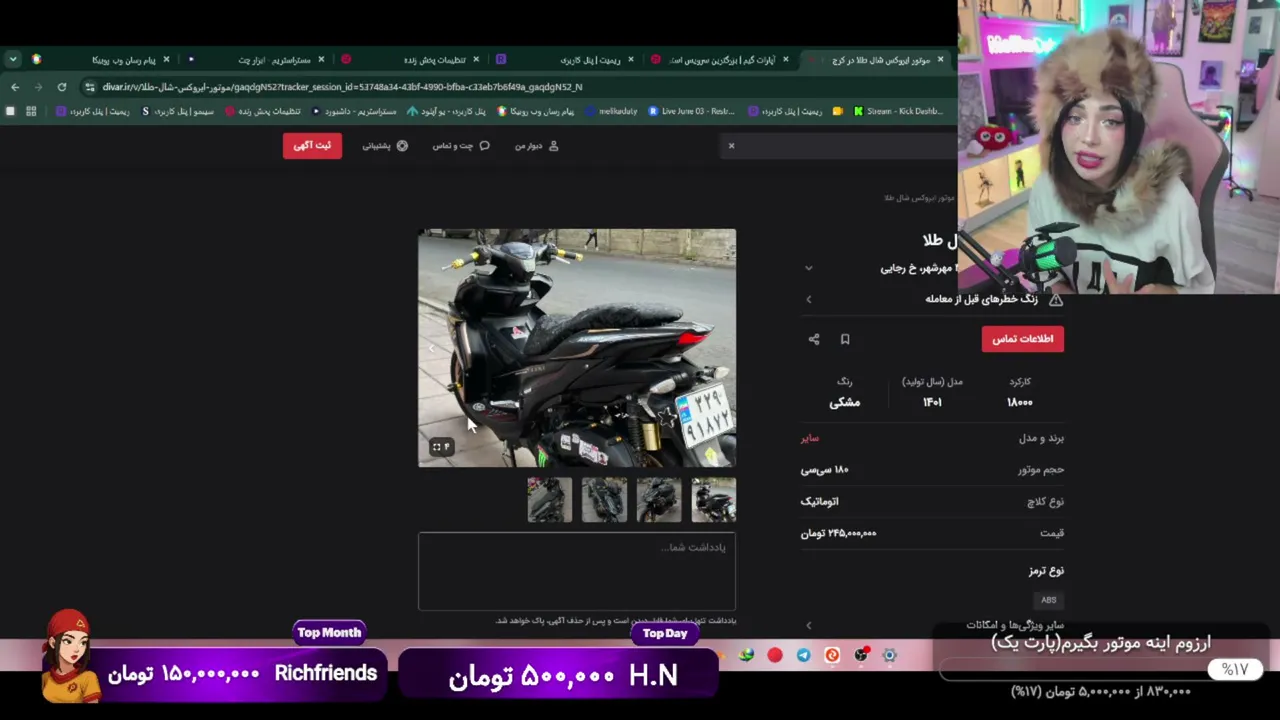Focus the divar.ir address bar

(520, 87)
